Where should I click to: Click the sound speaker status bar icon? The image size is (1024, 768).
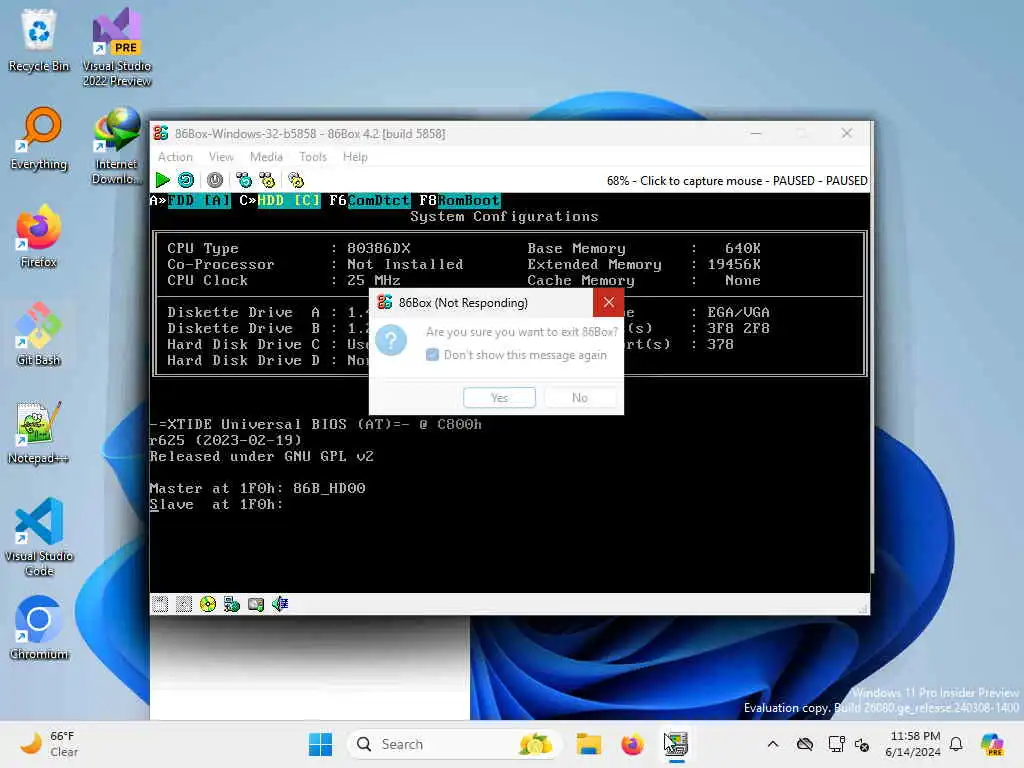coord(280,604)
